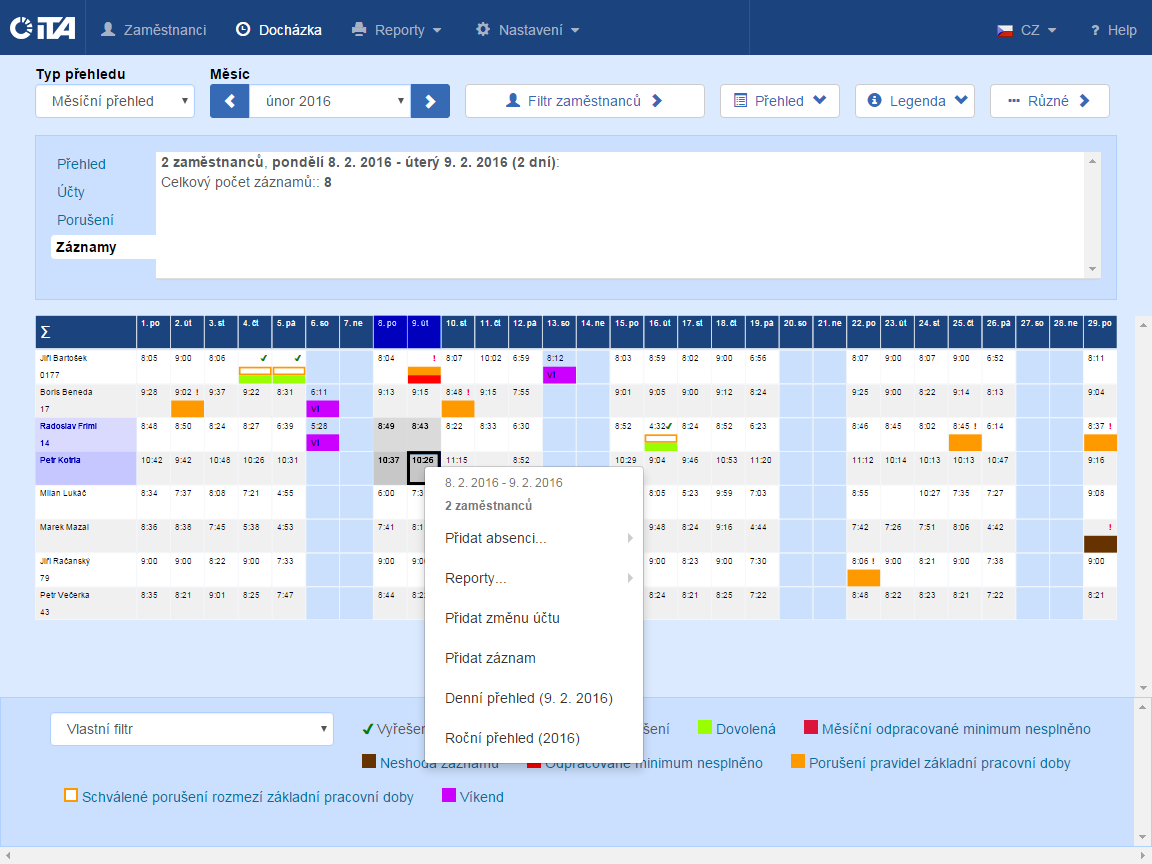Click the purple Víkend legend swatch

tap(449, 796)
